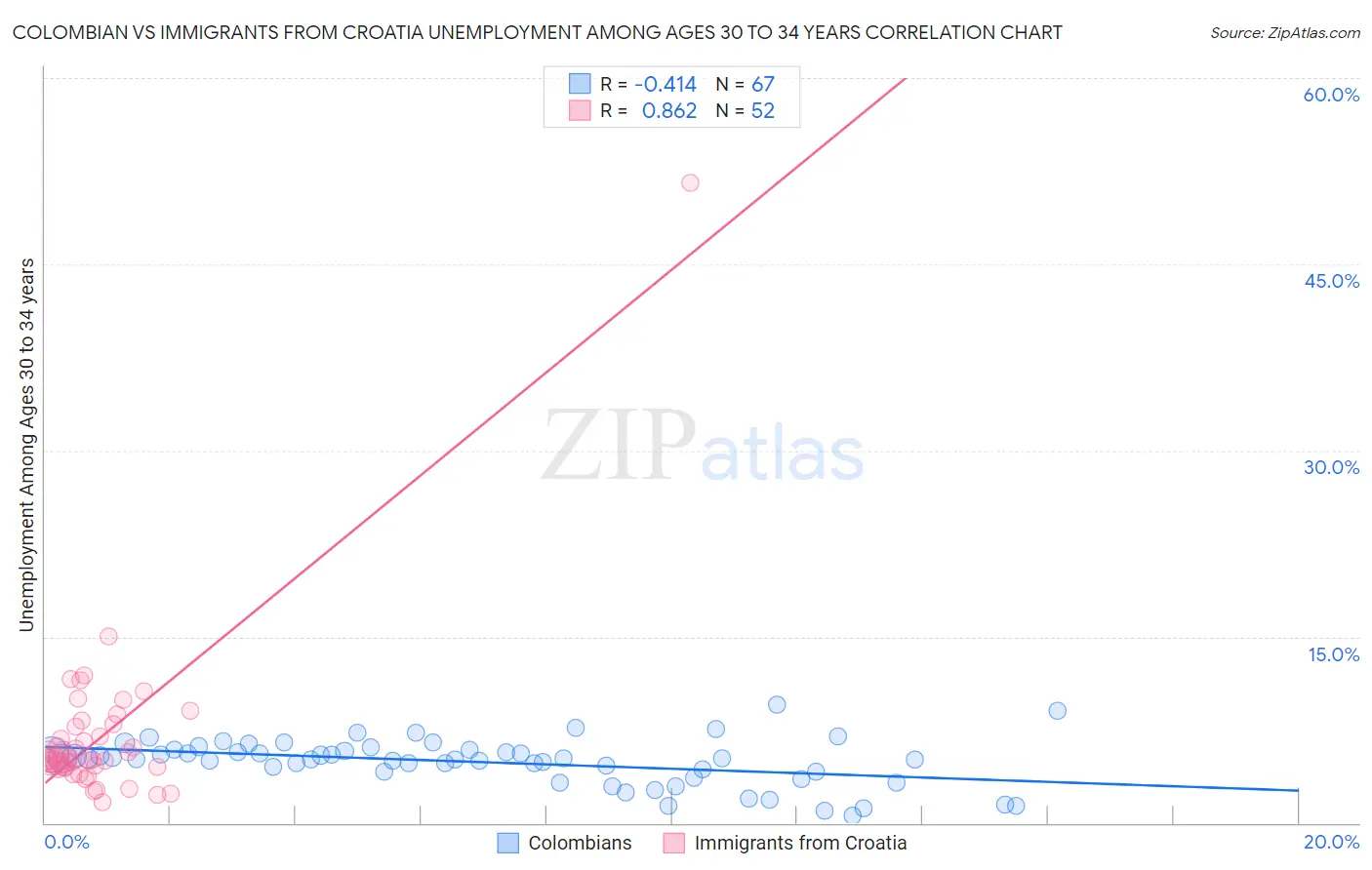Select the pink swatch beside R = 0.862
The height and width of the screenshot is (870, 1372).
click(580, 110)
